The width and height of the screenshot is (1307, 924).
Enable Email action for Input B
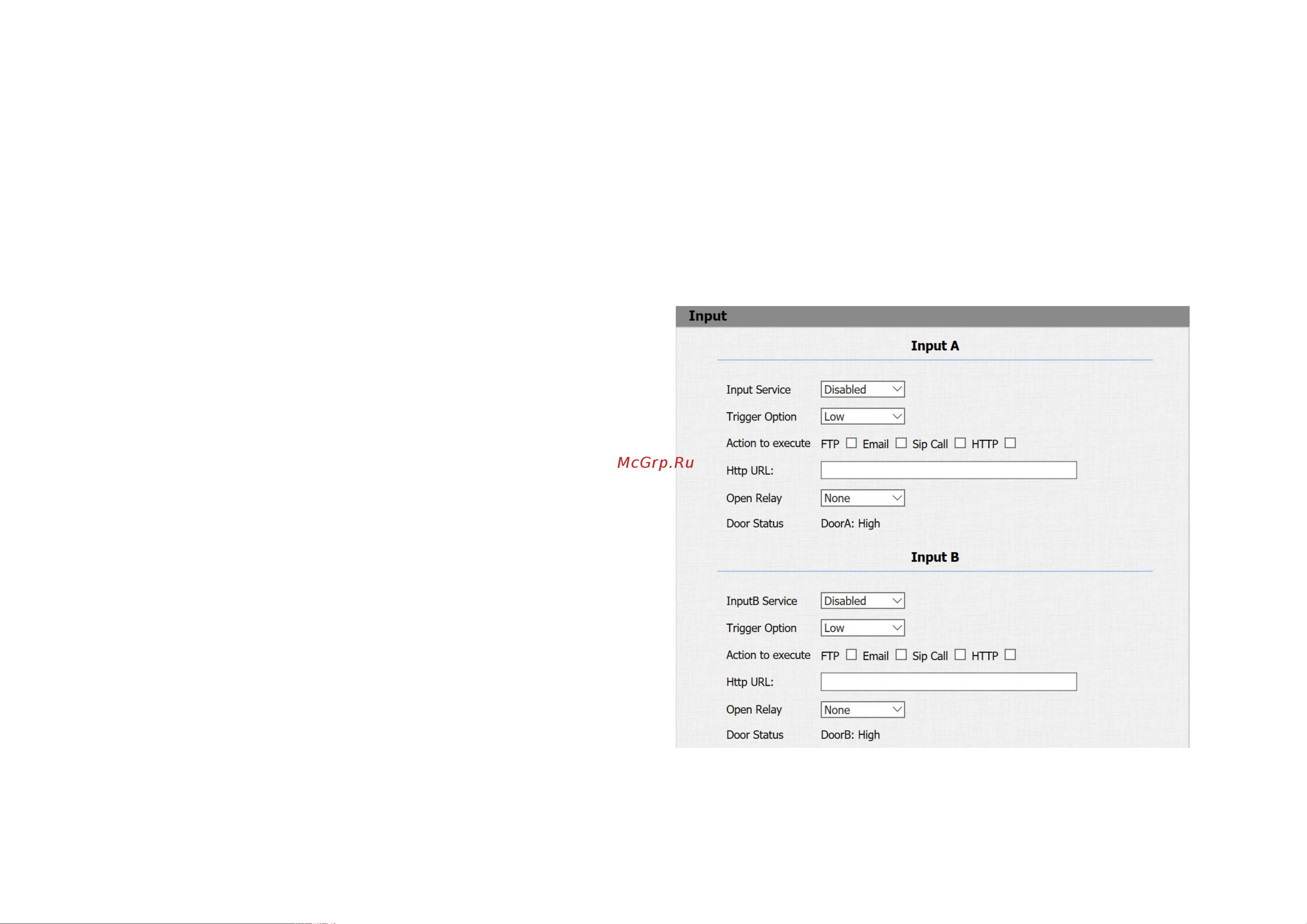click(901, 655)
